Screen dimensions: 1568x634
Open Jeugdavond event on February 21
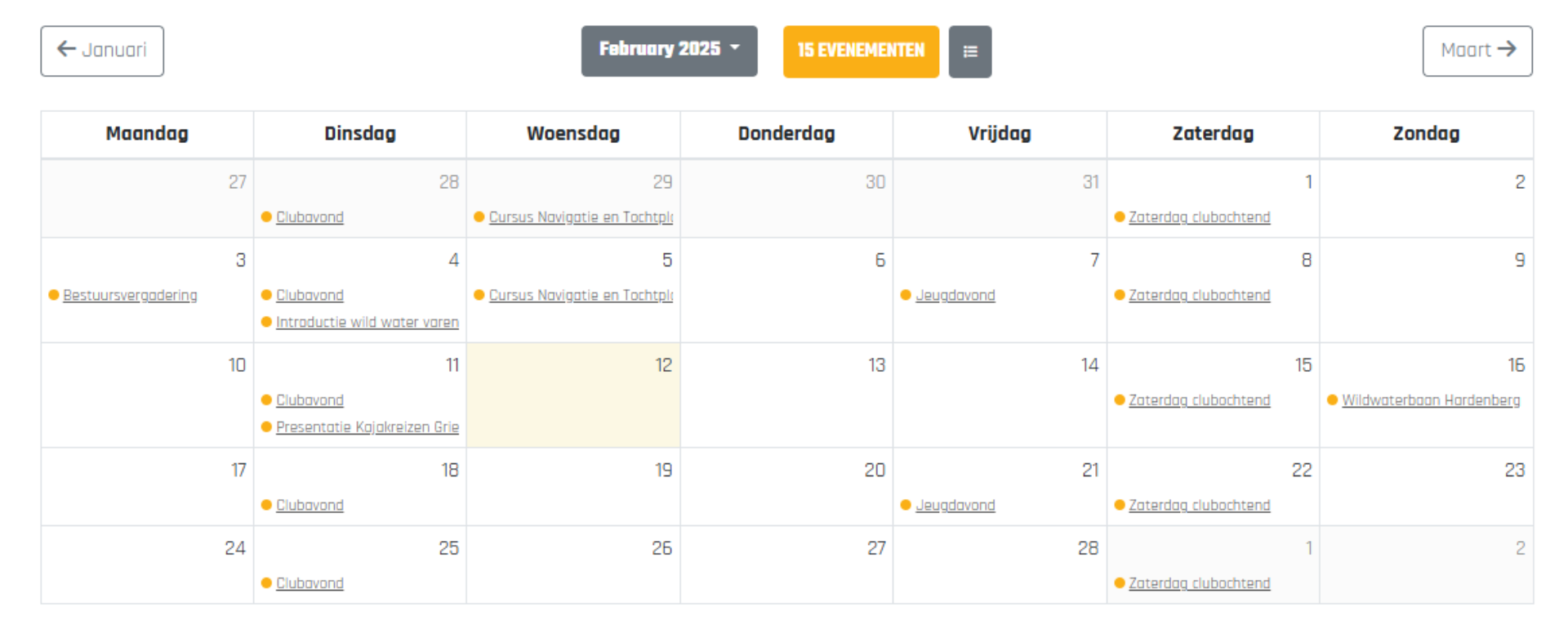click(x=955, y=505)
